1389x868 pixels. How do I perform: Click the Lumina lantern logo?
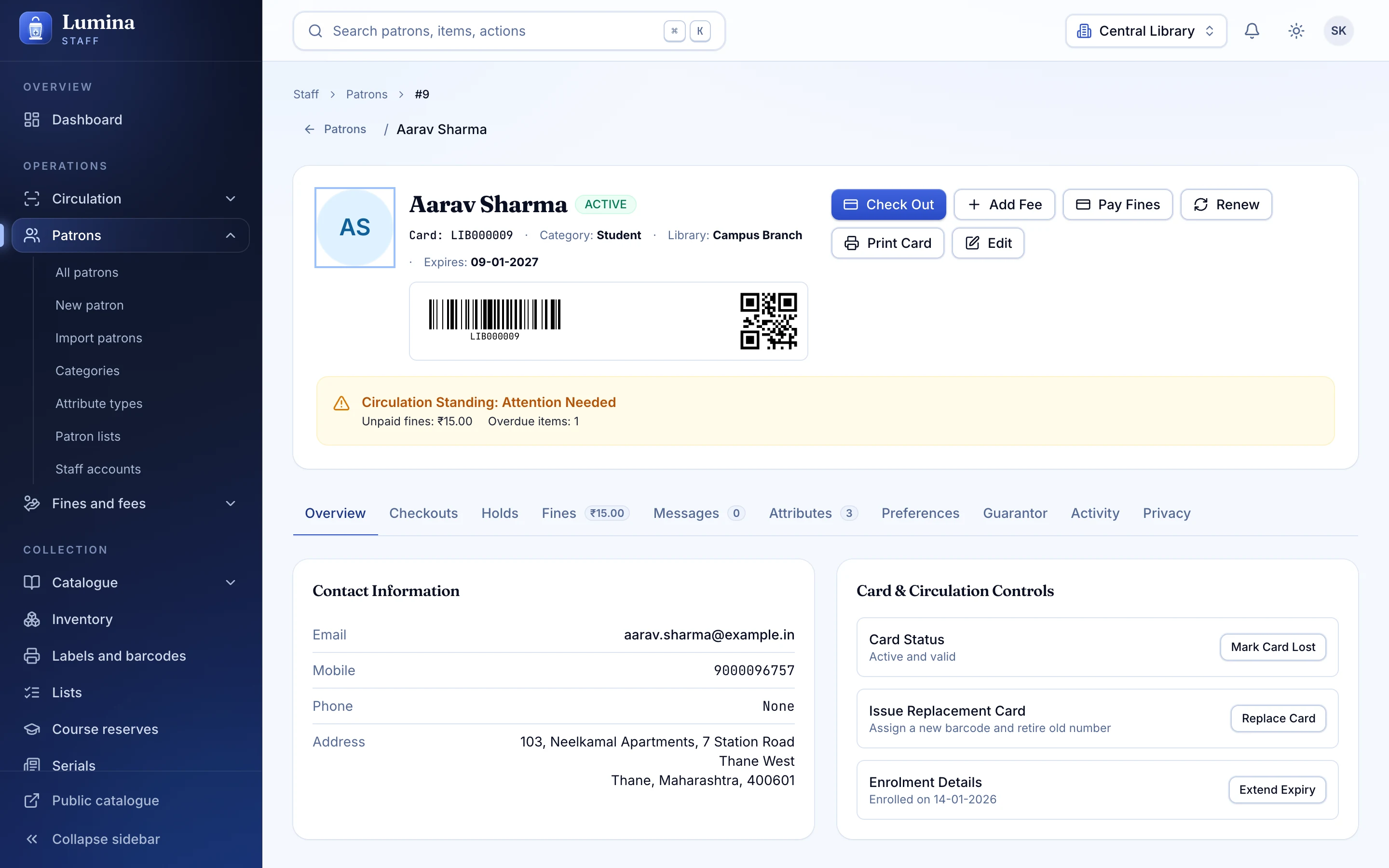coord(36,28)
